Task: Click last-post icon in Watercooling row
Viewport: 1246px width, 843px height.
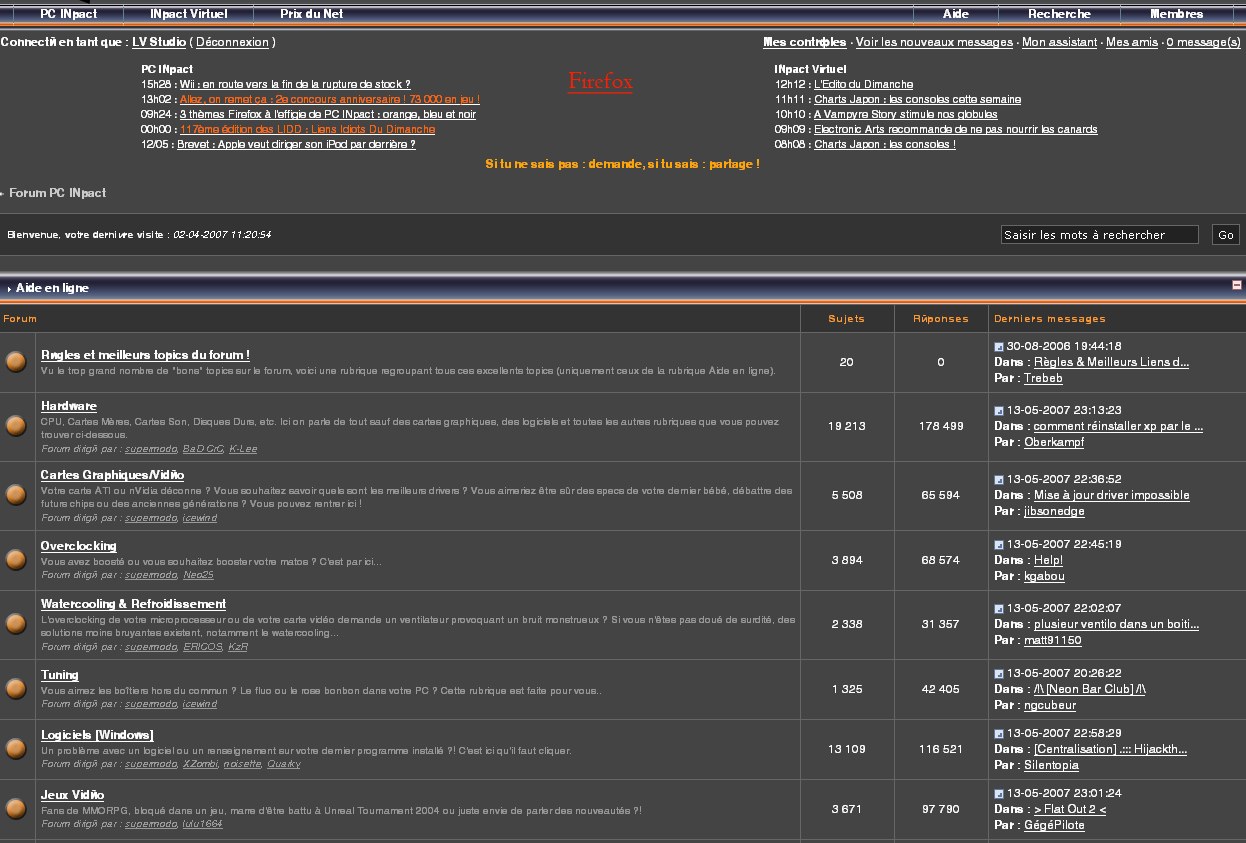Action: [999, 608]
